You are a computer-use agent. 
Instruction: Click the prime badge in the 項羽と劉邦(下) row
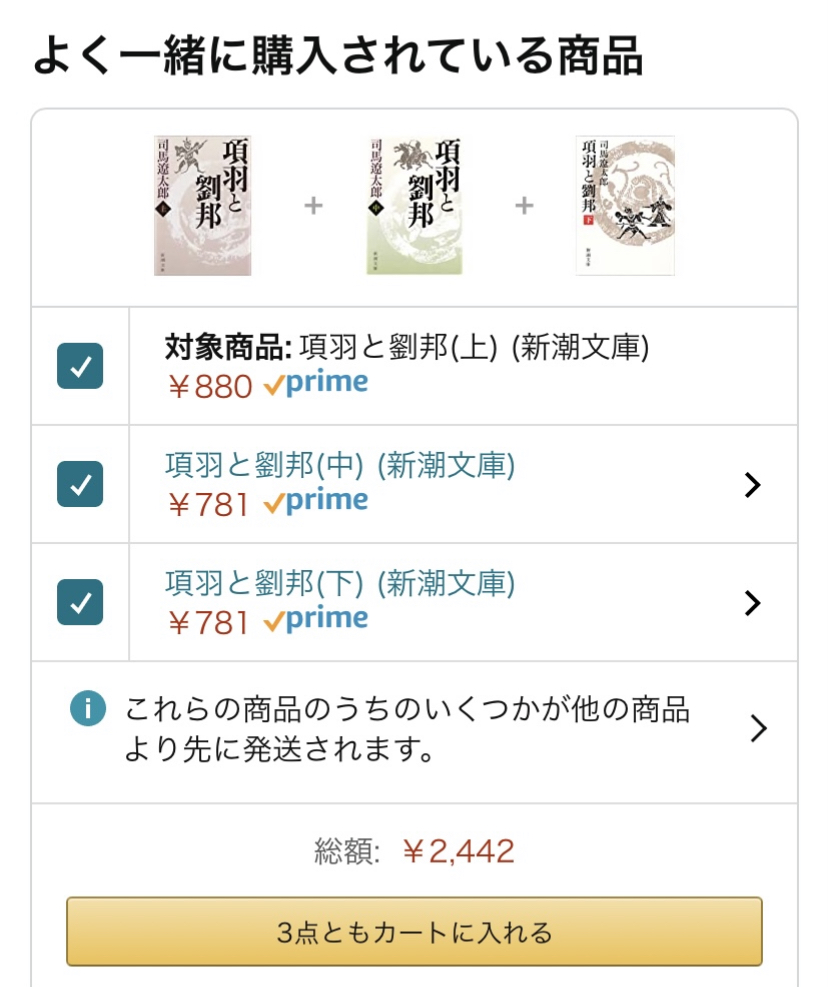[316, 620]
